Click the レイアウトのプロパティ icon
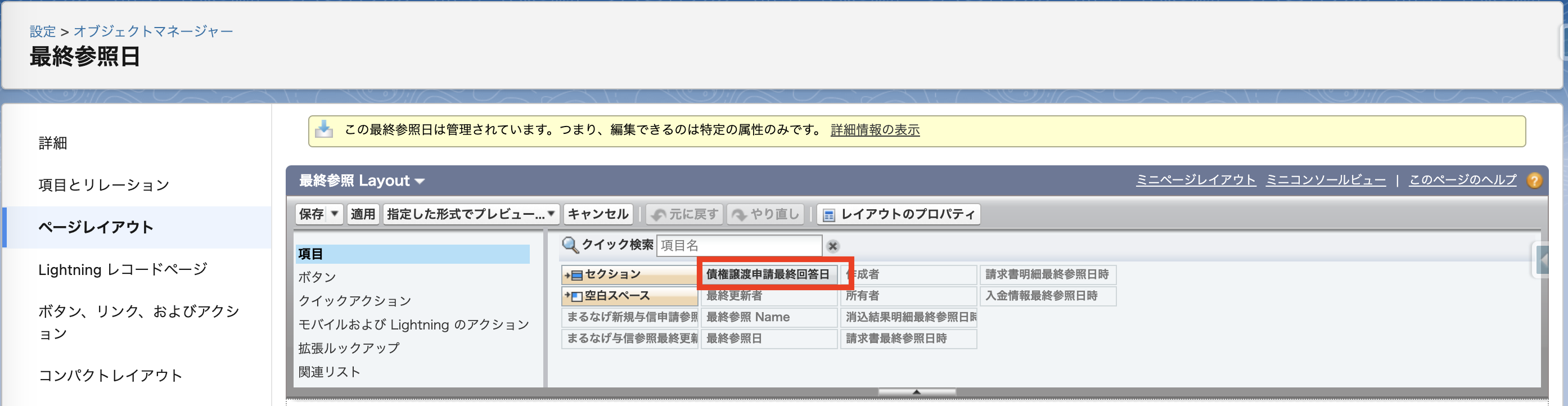1568x406 pixels. coord(828,215)
